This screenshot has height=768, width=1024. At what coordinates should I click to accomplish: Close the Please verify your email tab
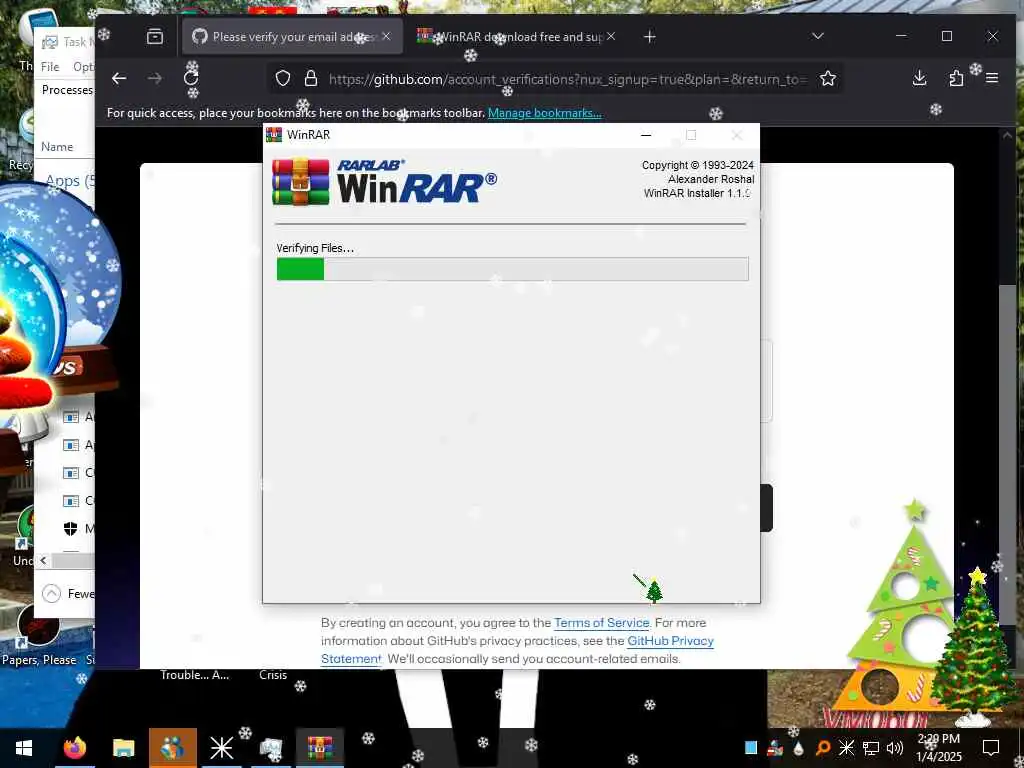(387, 37)
